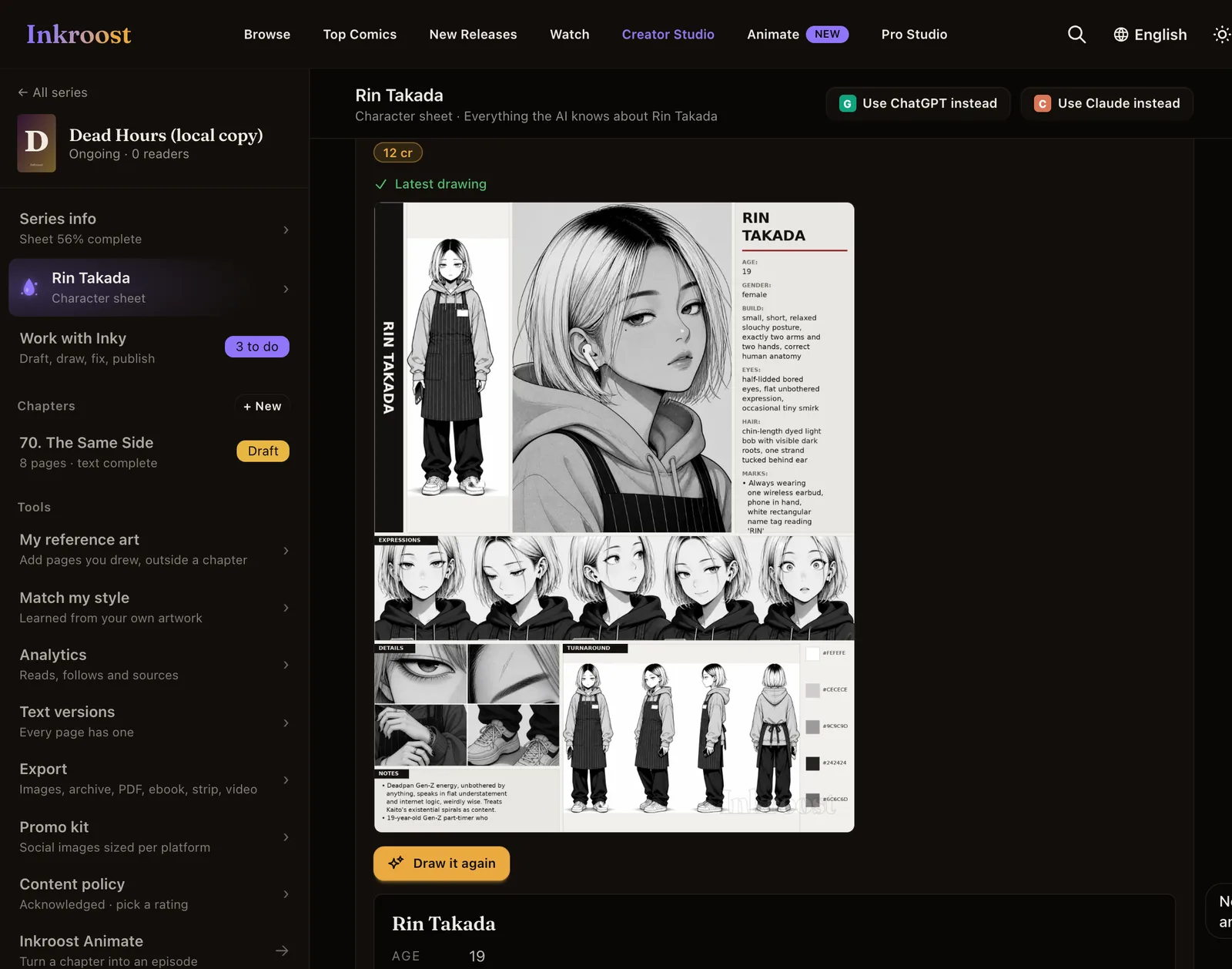This screenshot has width=1232, height=969.
Task: Open My reference art chevron
Action: coord(286,550)
